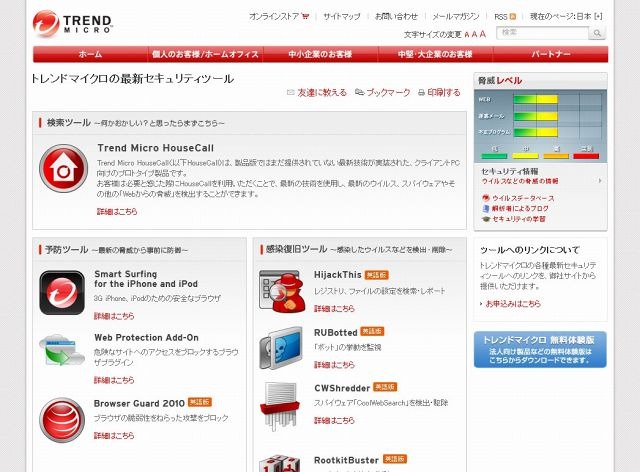640x472 pixels.
Task: Open 詳細はこちら under Browser Guard 2010
Action: [x=114, y=436]
